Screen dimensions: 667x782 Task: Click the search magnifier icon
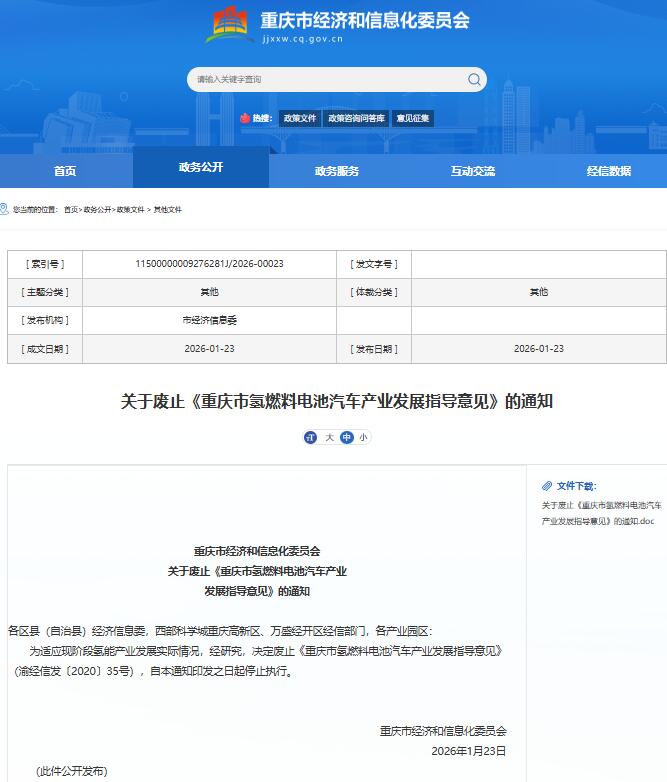[x=474, y=79]
